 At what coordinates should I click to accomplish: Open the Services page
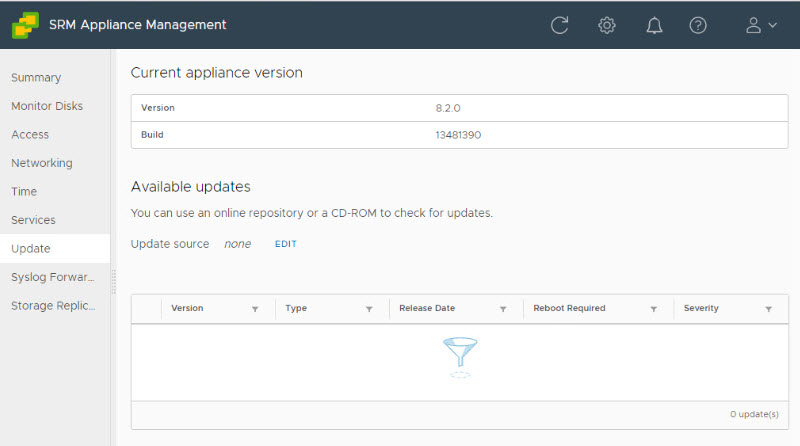(x=33, y=220)
